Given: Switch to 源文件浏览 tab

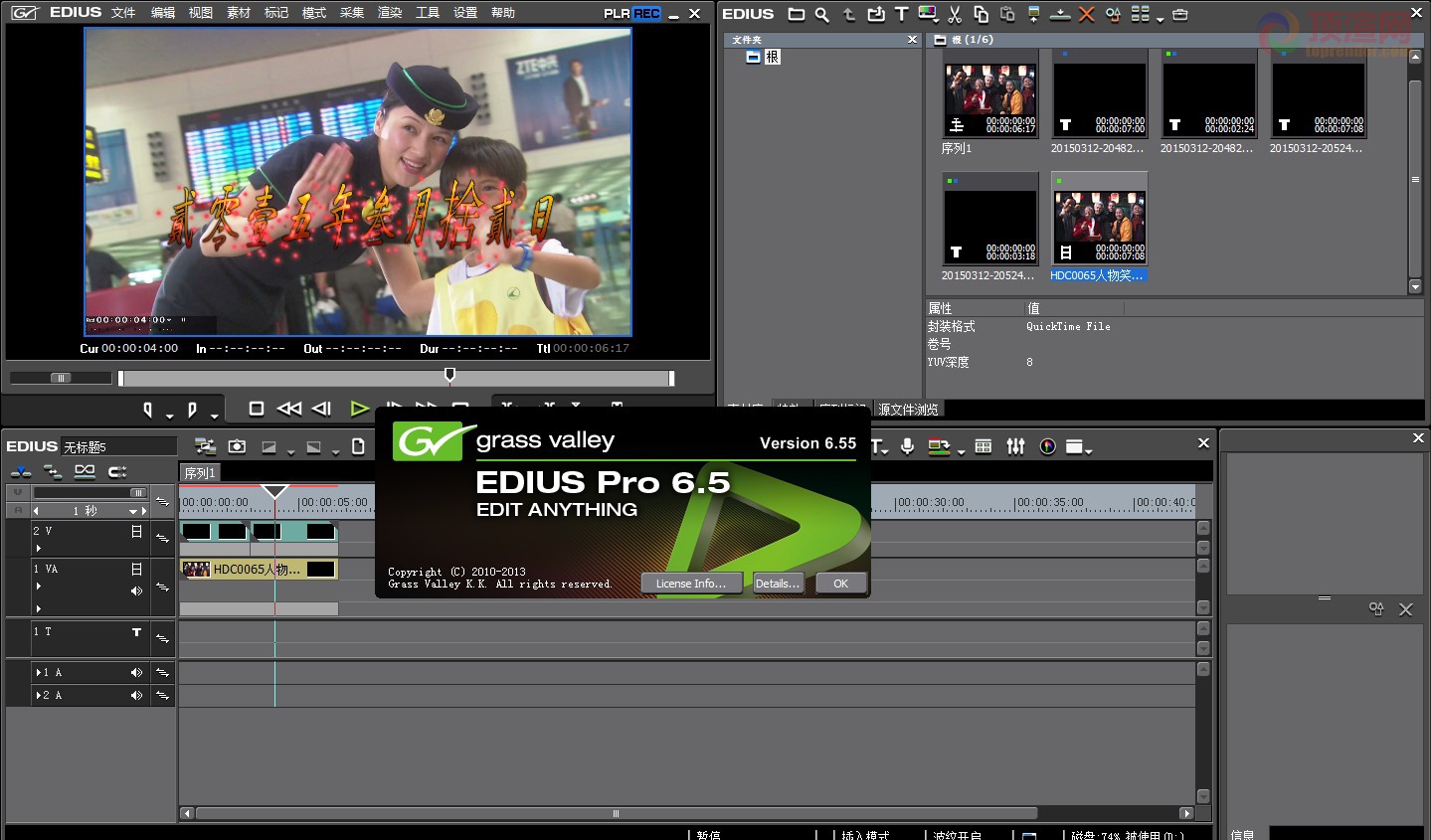Looking at the screenshot, I should coord(908,410).
